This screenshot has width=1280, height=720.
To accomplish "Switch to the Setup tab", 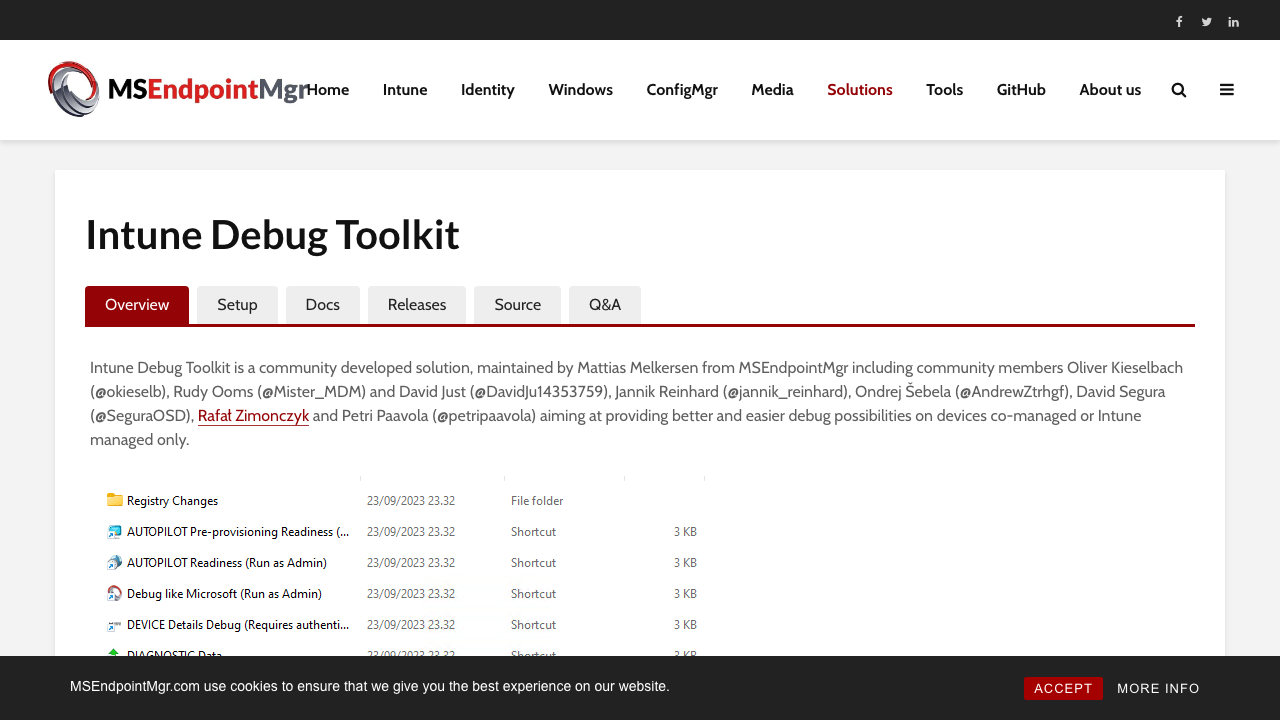I will (x=237, y=305).
